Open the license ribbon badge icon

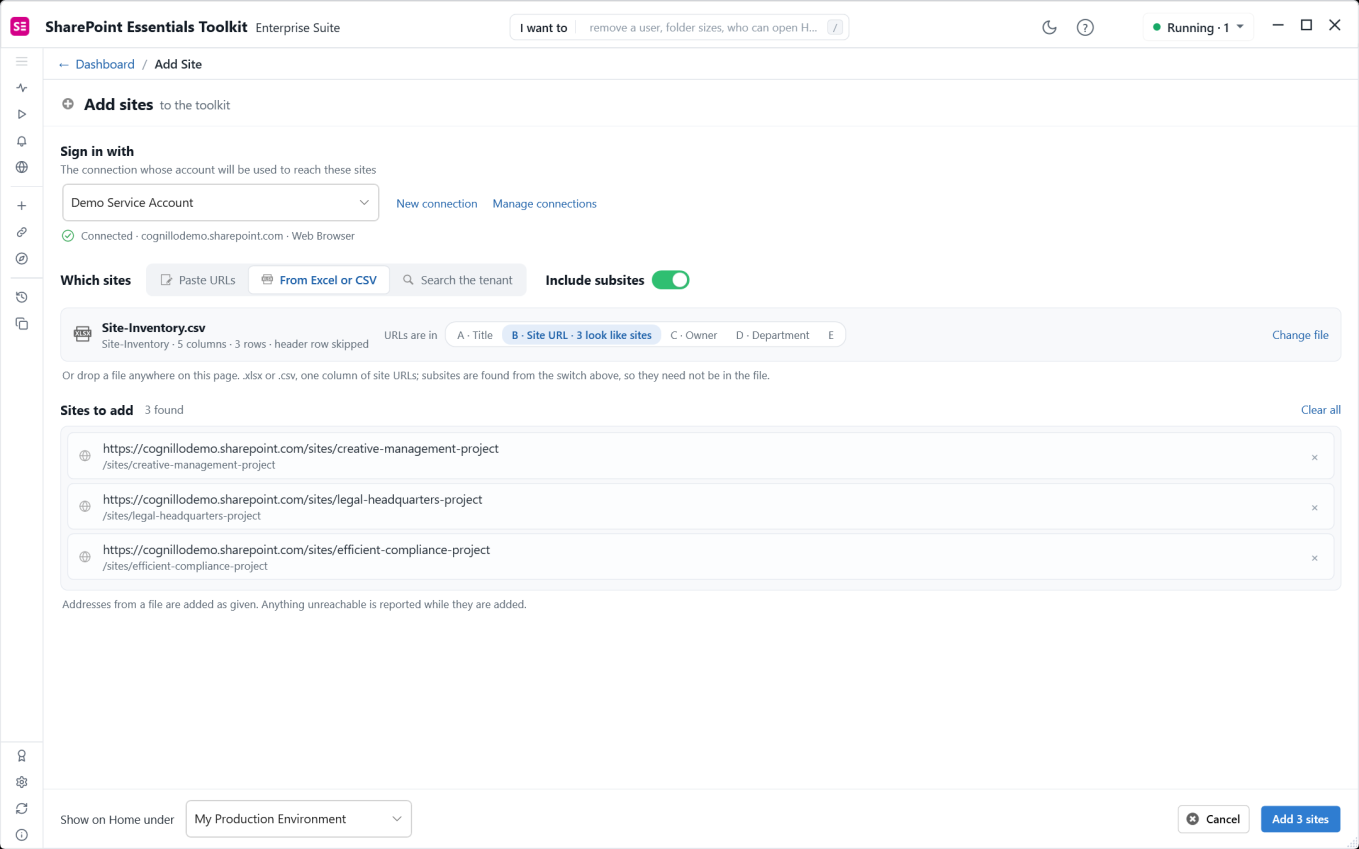pyautogui.click(x=21, y=756)
